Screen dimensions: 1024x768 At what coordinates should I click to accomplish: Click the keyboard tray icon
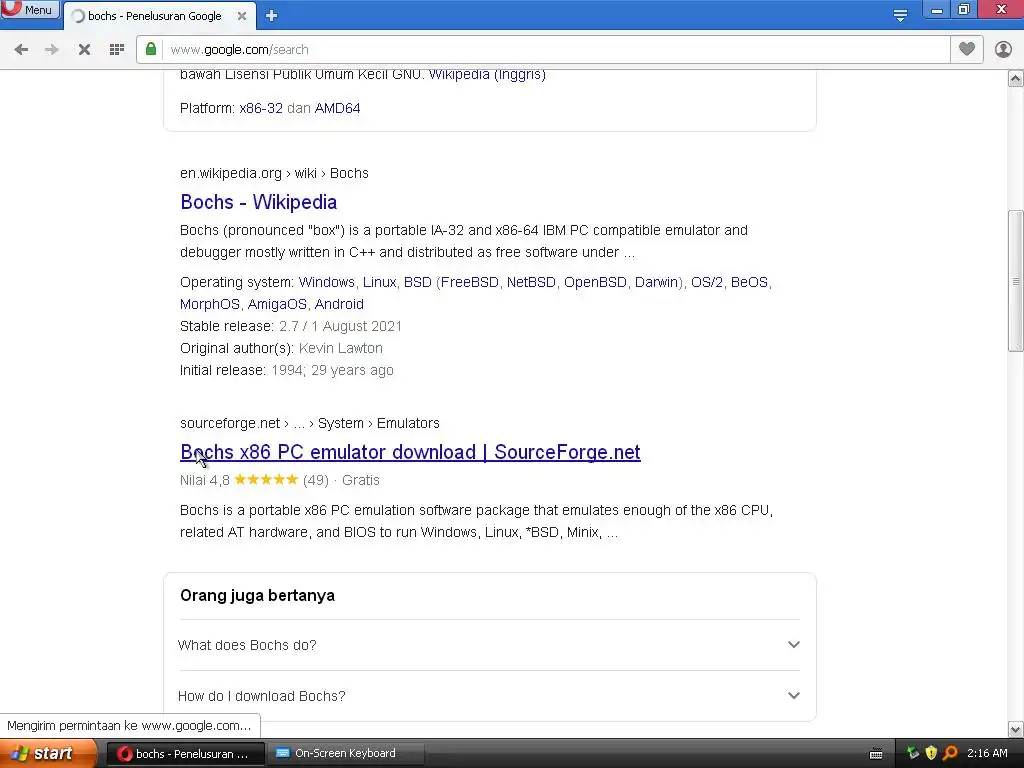click(876, 754)
